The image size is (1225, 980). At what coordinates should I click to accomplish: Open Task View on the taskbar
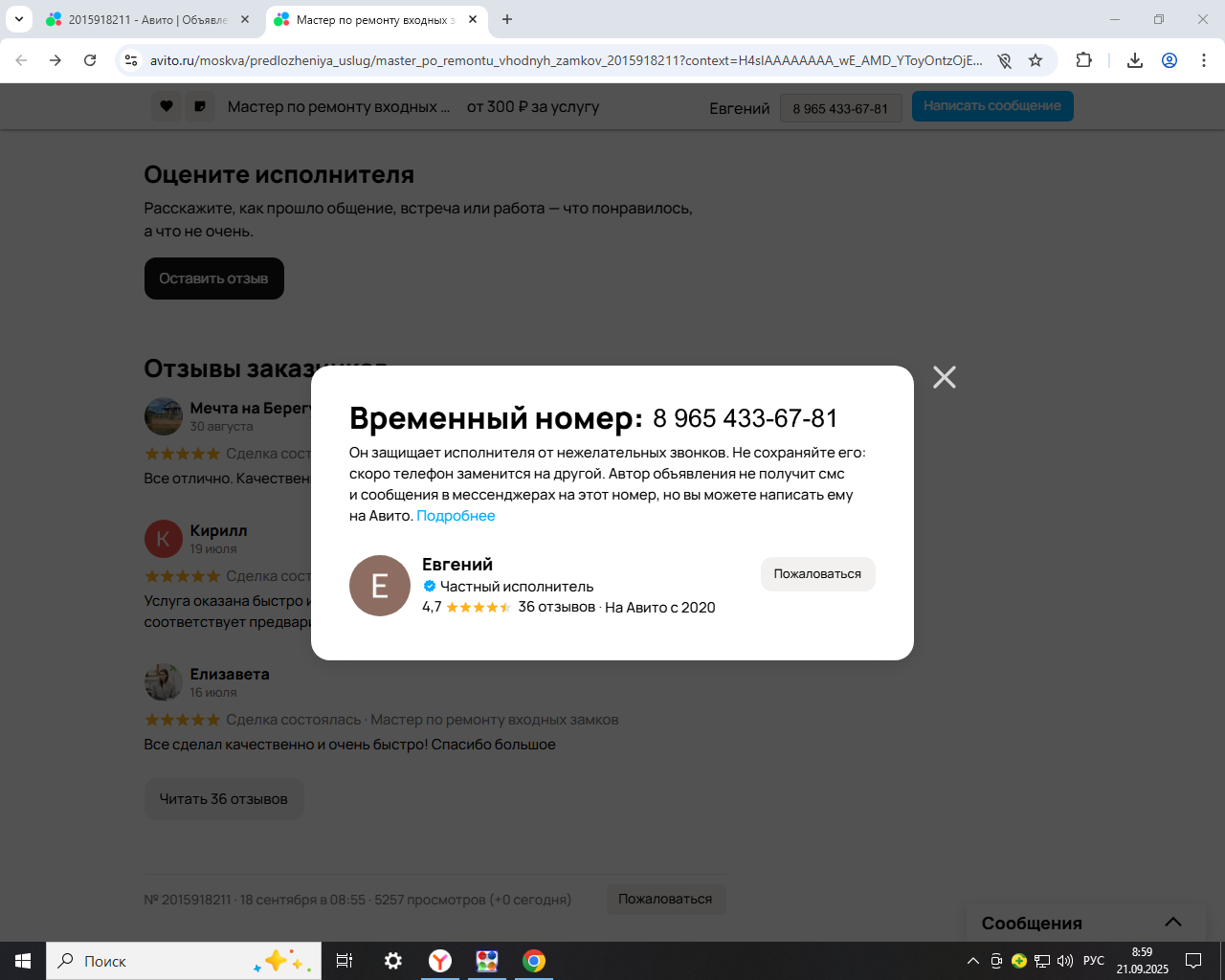(345, 961)
